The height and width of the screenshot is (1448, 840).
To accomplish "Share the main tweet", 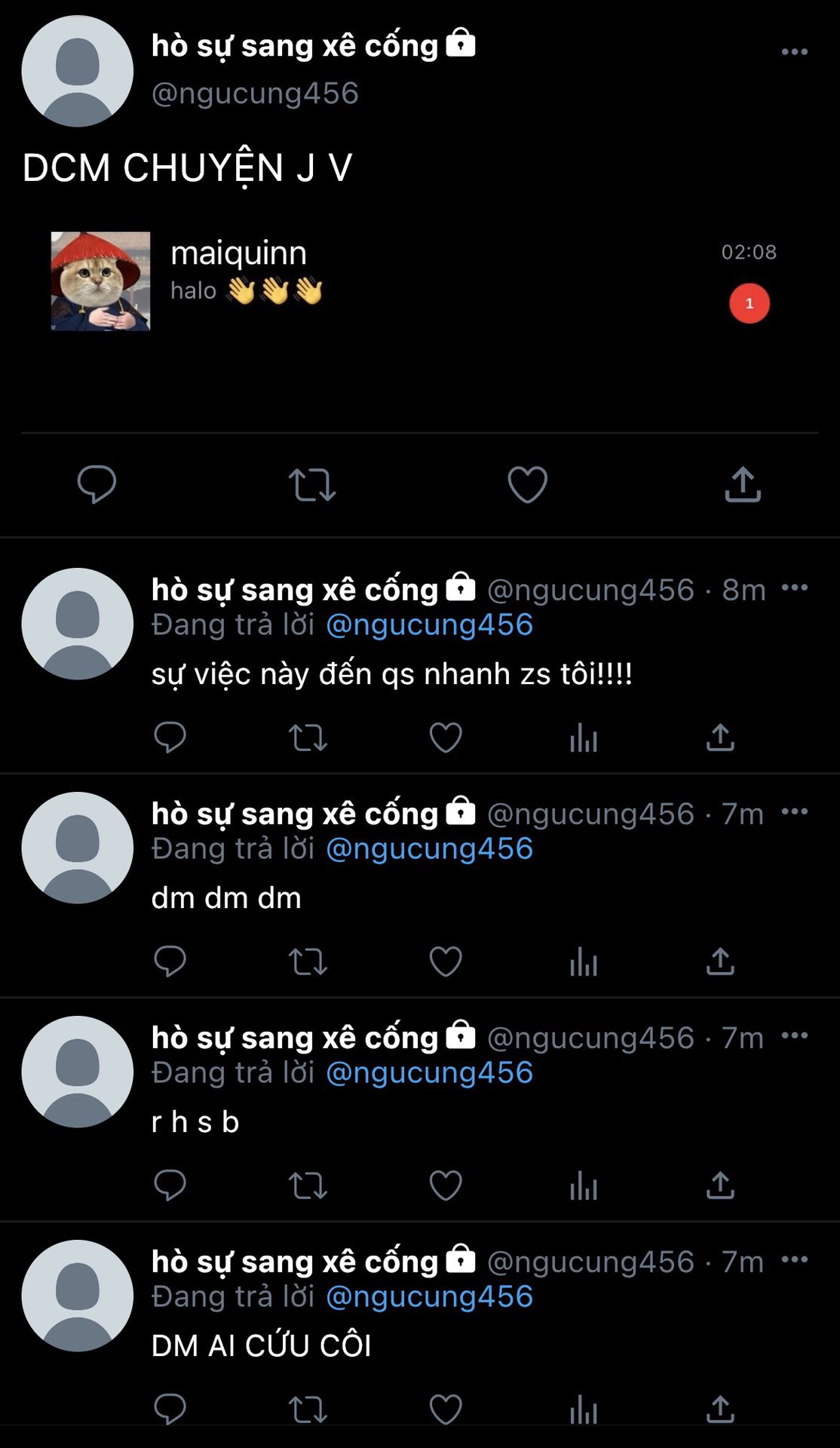I will [743, 484].
